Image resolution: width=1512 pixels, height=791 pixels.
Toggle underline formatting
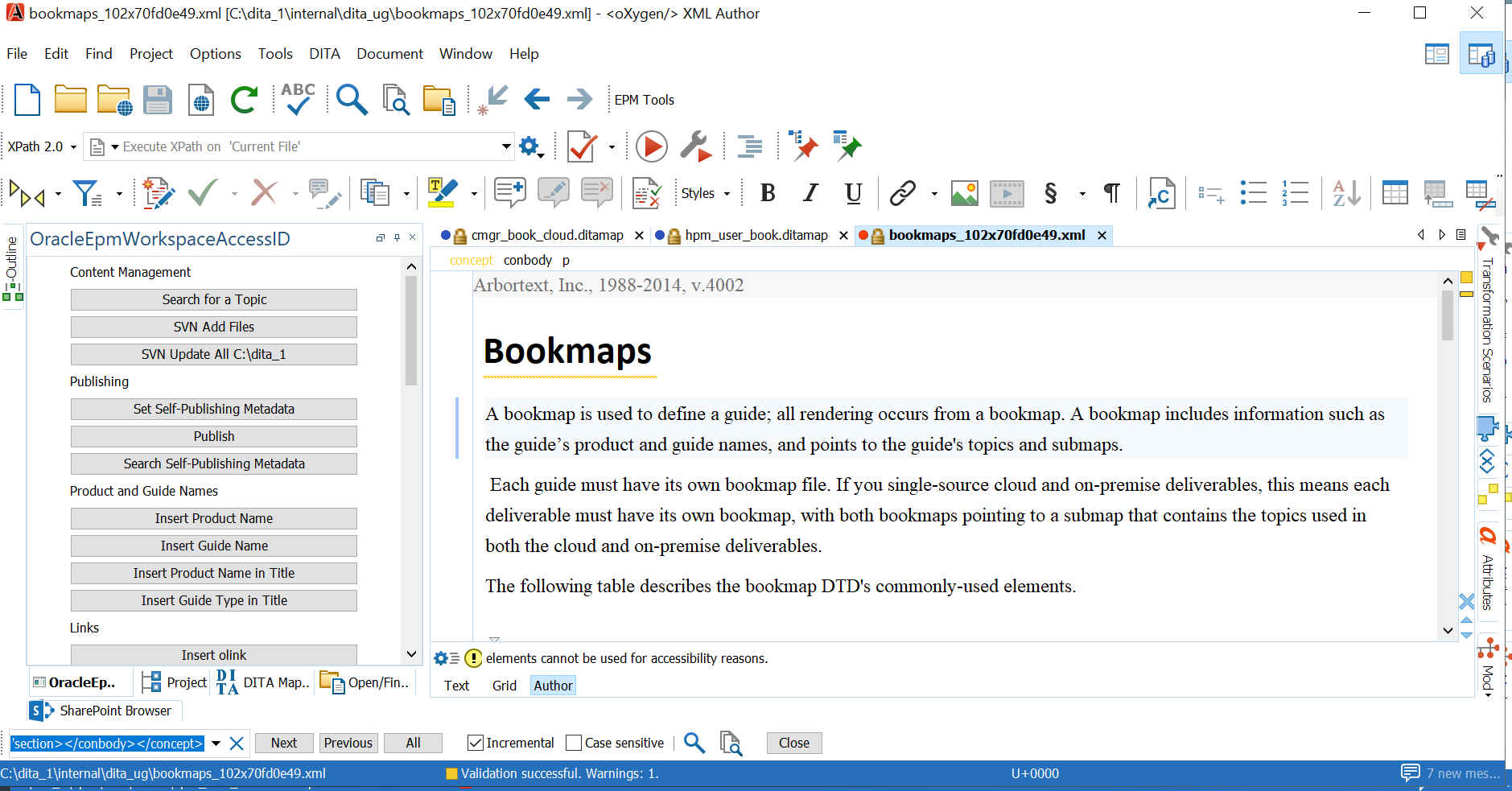click(854, 193)
